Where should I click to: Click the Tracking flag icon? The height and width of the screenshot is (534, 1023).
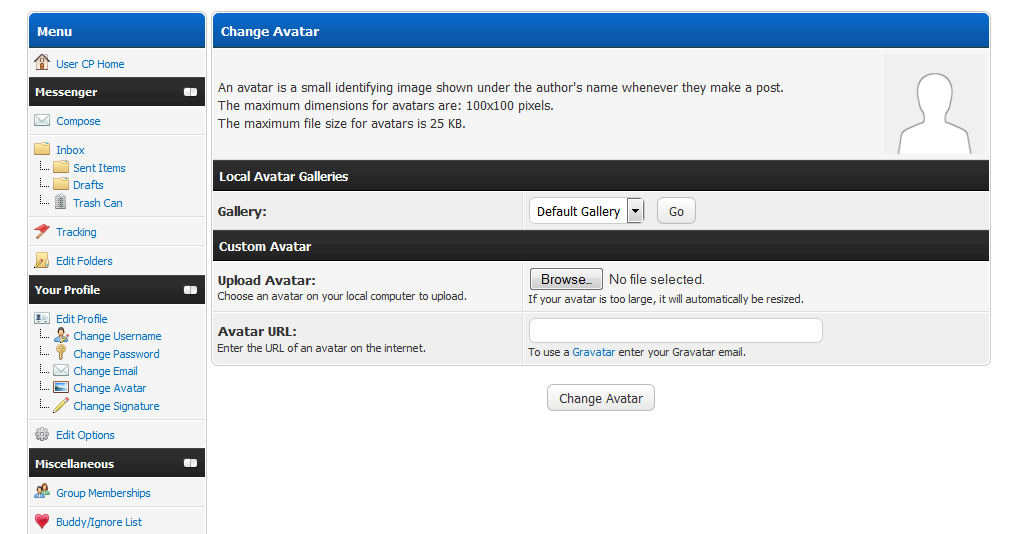click(42, 232)
